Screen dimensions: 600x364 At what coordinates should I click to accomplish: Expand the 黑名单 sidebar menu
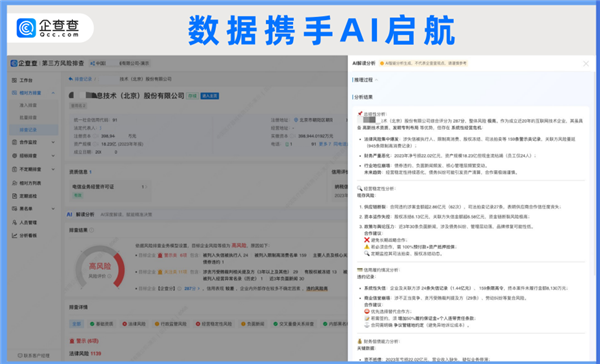[x=53, y=209]
